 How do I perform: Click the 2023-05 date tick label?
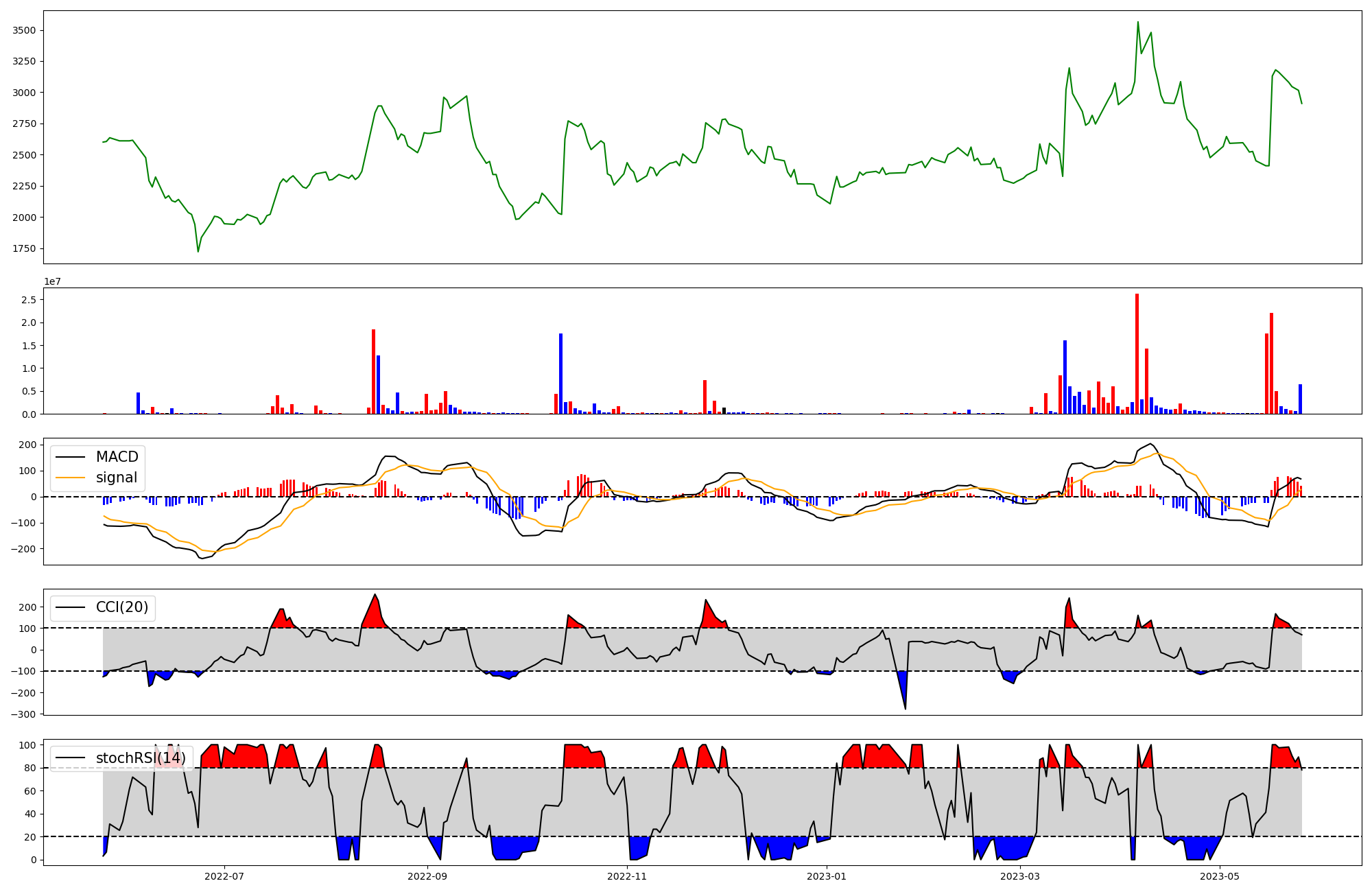(x=1220, y=876)
